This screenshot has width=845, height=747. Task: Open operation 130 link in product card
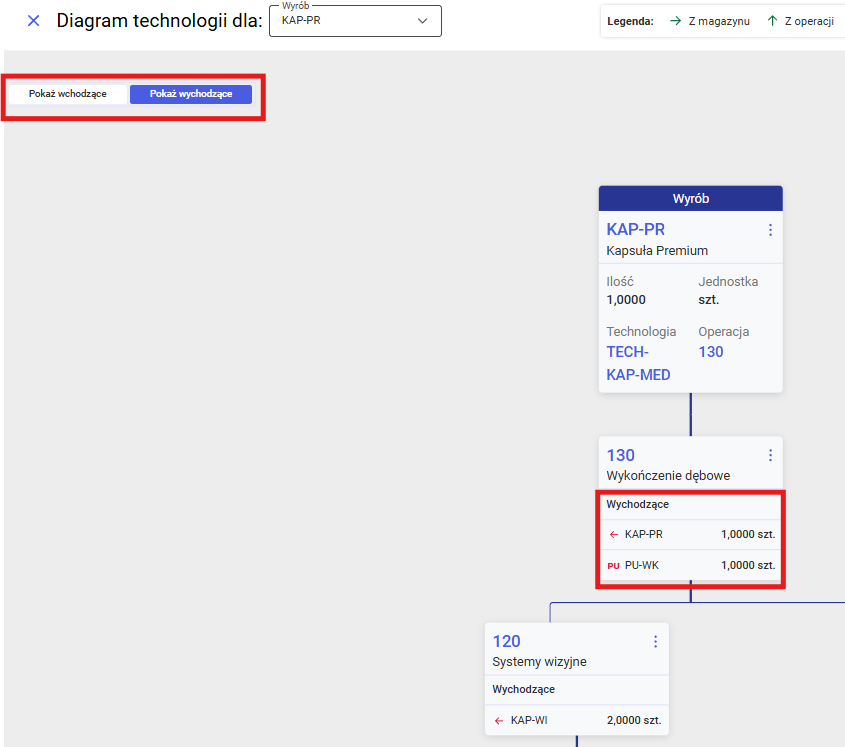[710, 352]
